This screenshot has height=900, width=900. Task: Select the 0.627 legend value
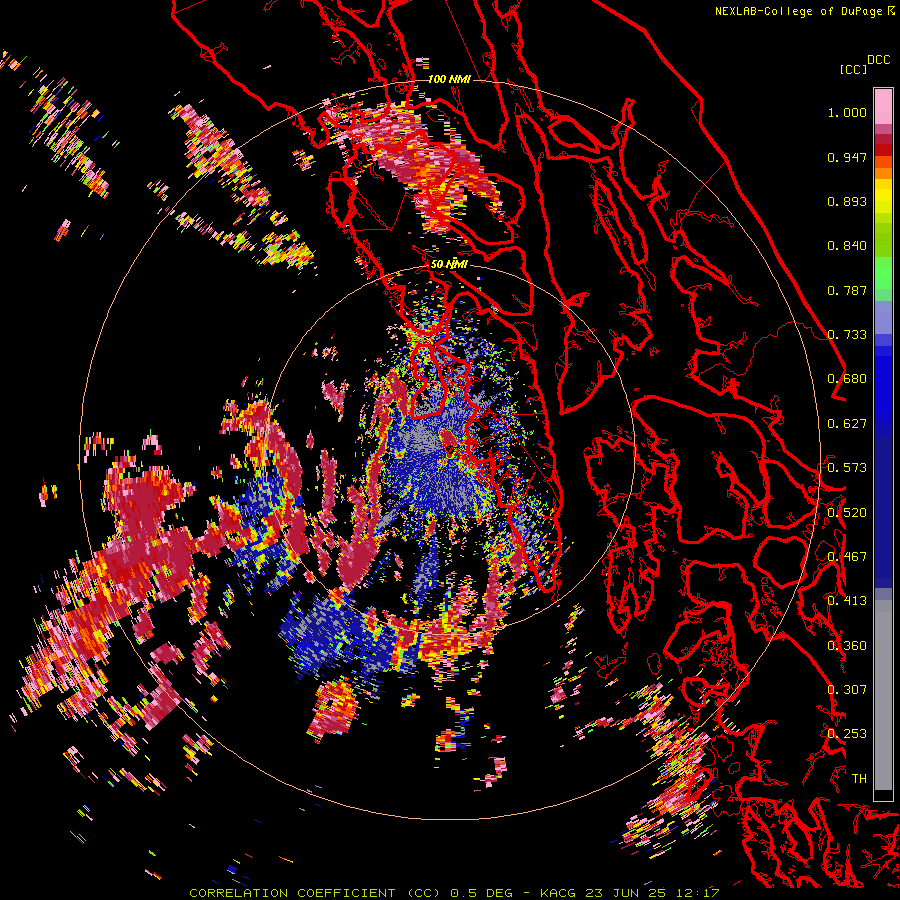pos(847,424)
